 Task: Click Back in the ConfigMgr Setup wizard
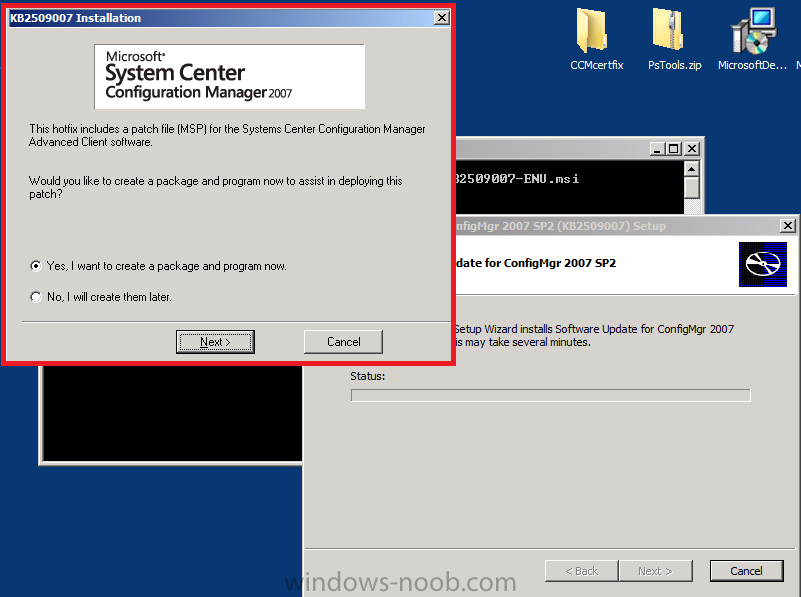pyautogui.click(x=581, y=571)
